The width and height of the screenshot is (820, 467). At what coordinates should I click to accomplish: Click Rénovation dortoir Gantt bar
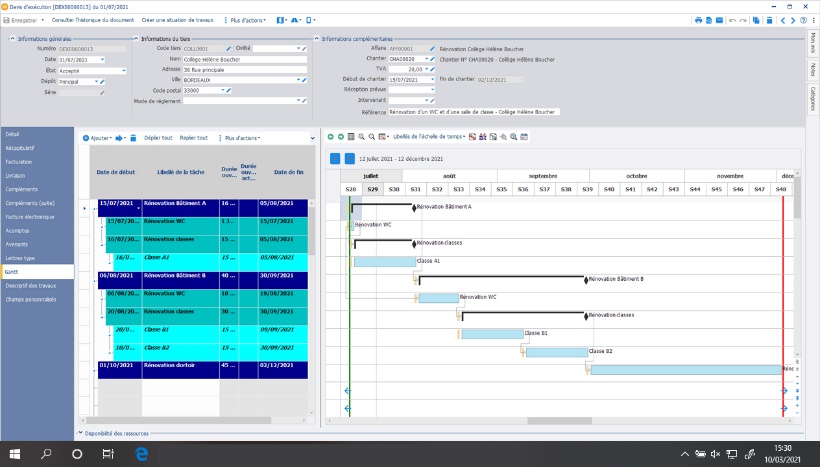[x=686, y=370]
